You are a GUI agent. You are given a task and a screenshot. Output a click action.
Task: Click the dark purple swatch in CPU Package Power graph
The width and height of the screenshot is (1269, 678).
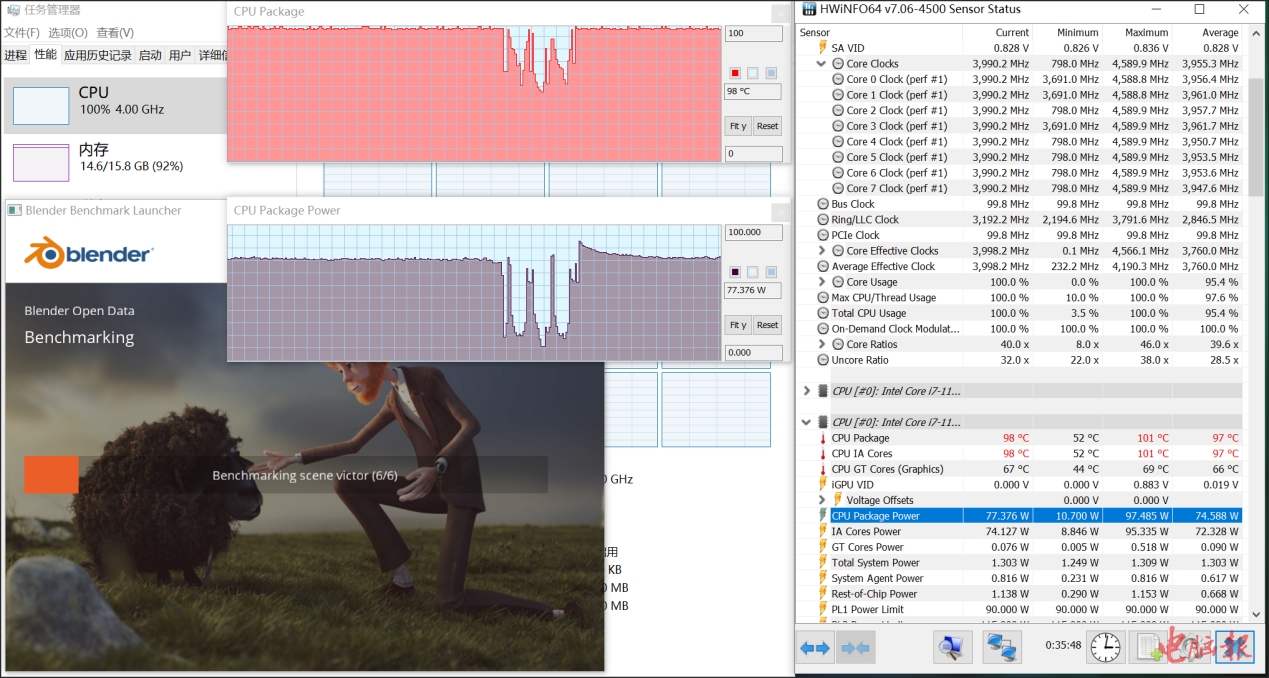click(x=734, y=272)
